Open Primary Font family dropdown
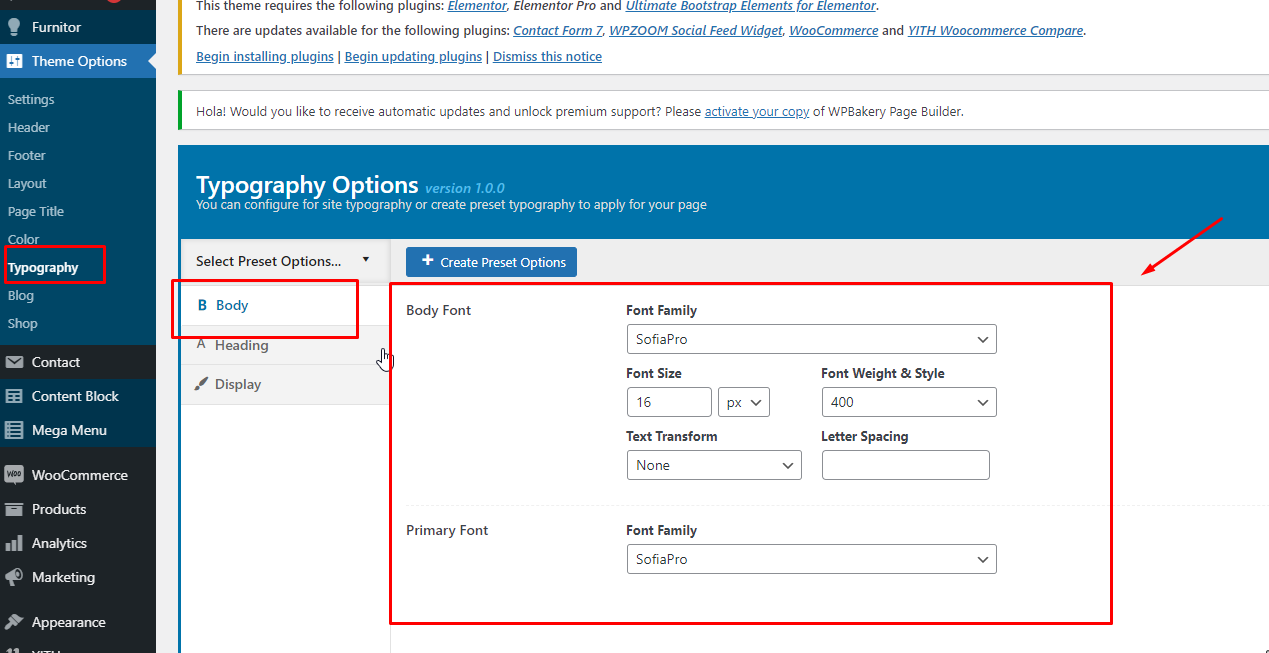Viewport: 1269px width, 653px height. (811, 559)
